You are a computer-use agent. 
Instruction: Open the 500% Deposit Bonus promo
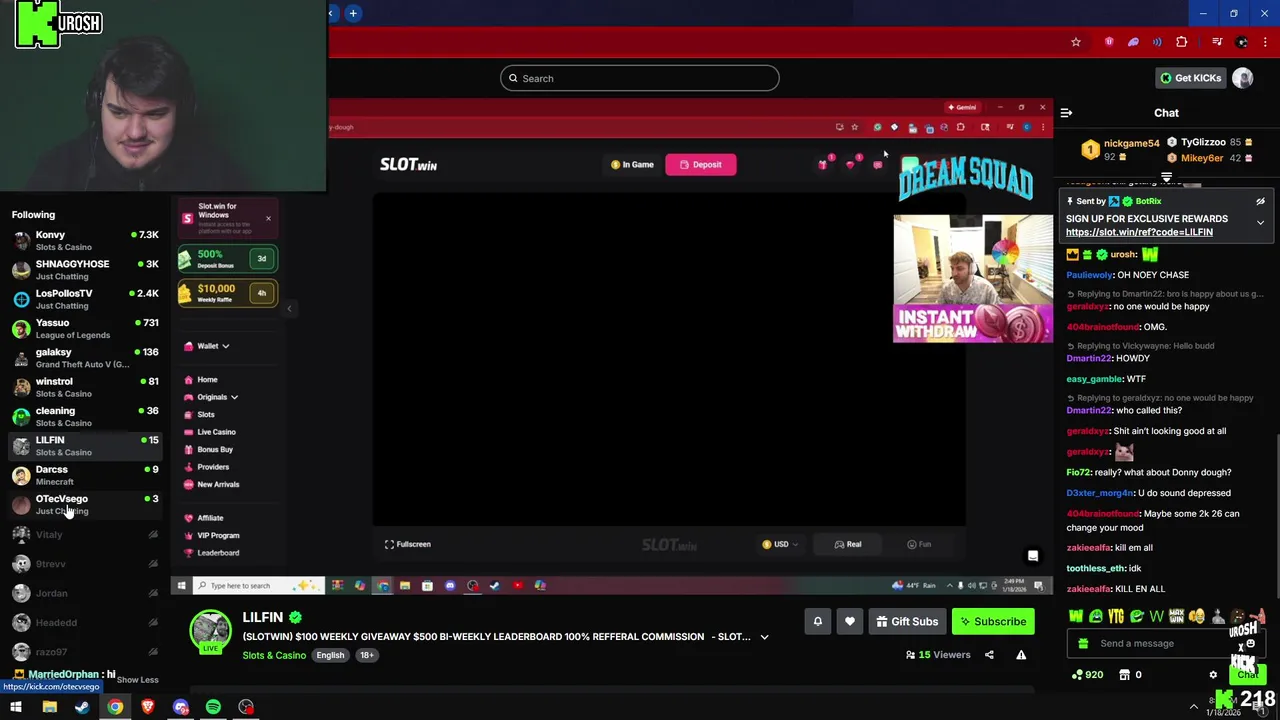coord(227,259)
